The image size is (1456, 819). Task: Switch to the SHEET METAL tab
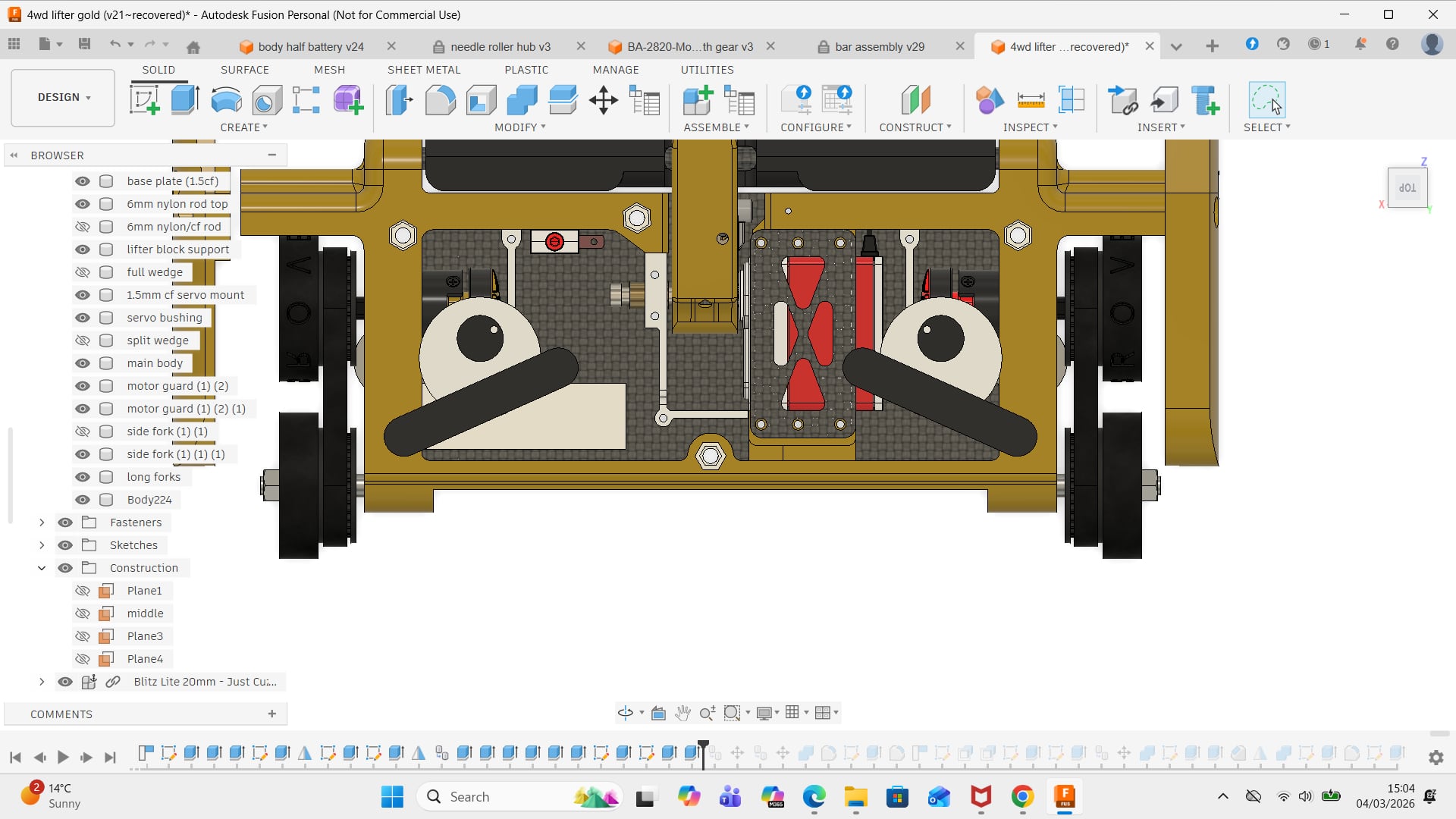pos(423,70)
